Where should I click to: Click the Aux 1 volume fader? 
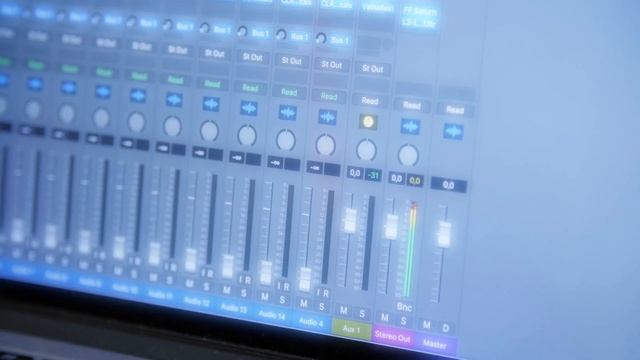click(x=351, y=221)
